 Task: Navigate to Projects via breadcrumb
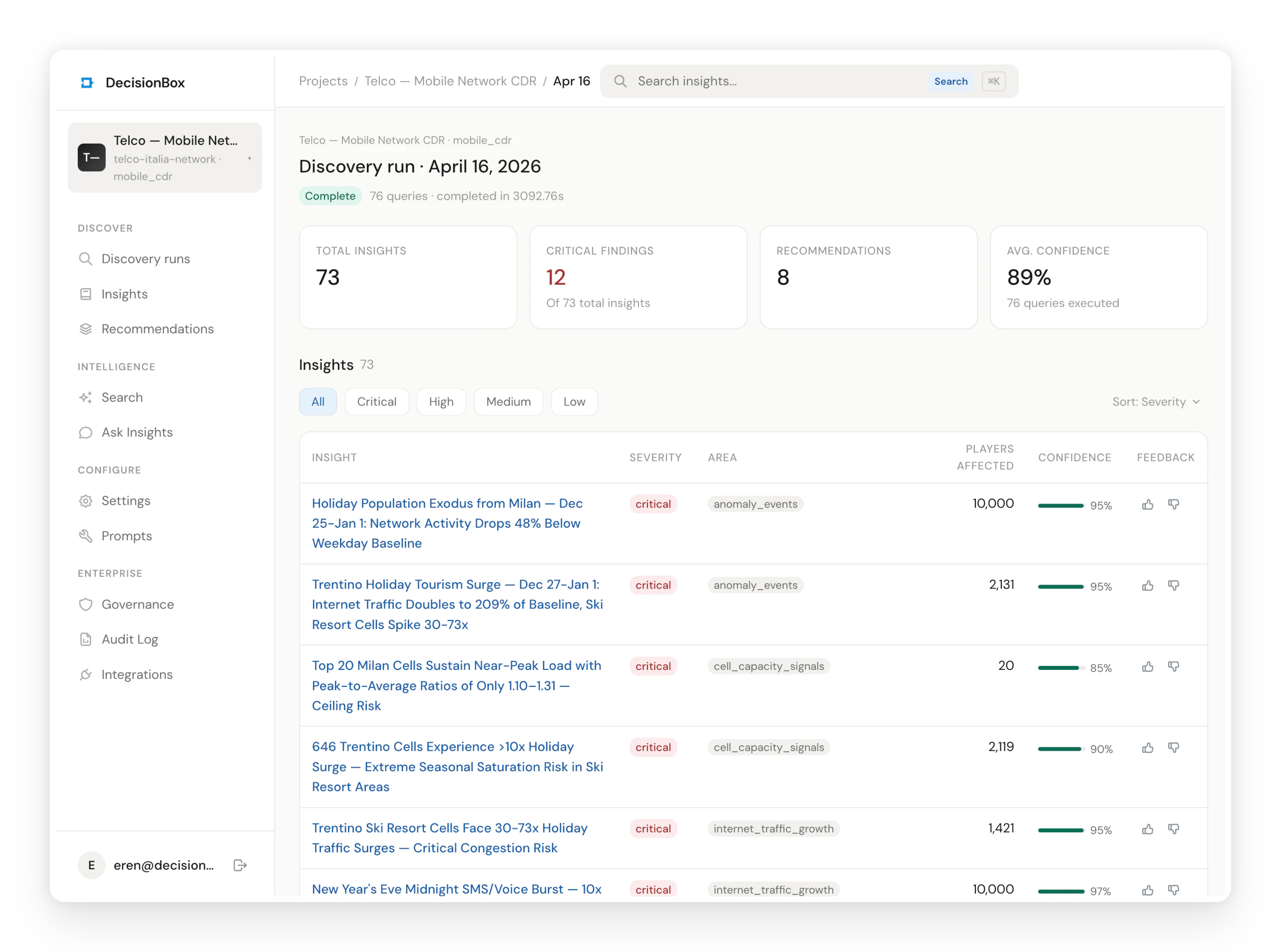pos(322,81)
